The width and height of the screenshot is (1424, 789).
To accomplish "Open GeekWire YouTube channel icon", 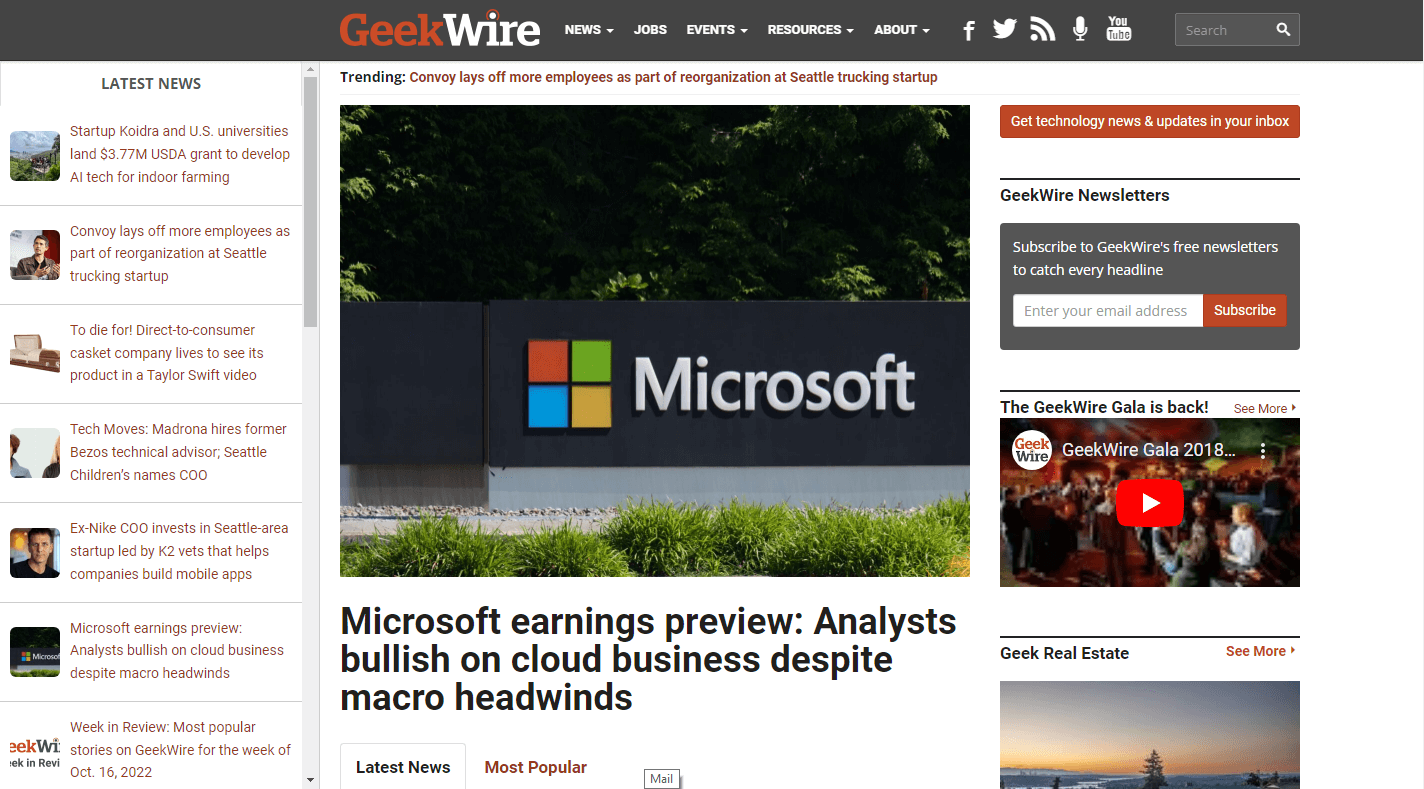I will [x=1118, y=29].
